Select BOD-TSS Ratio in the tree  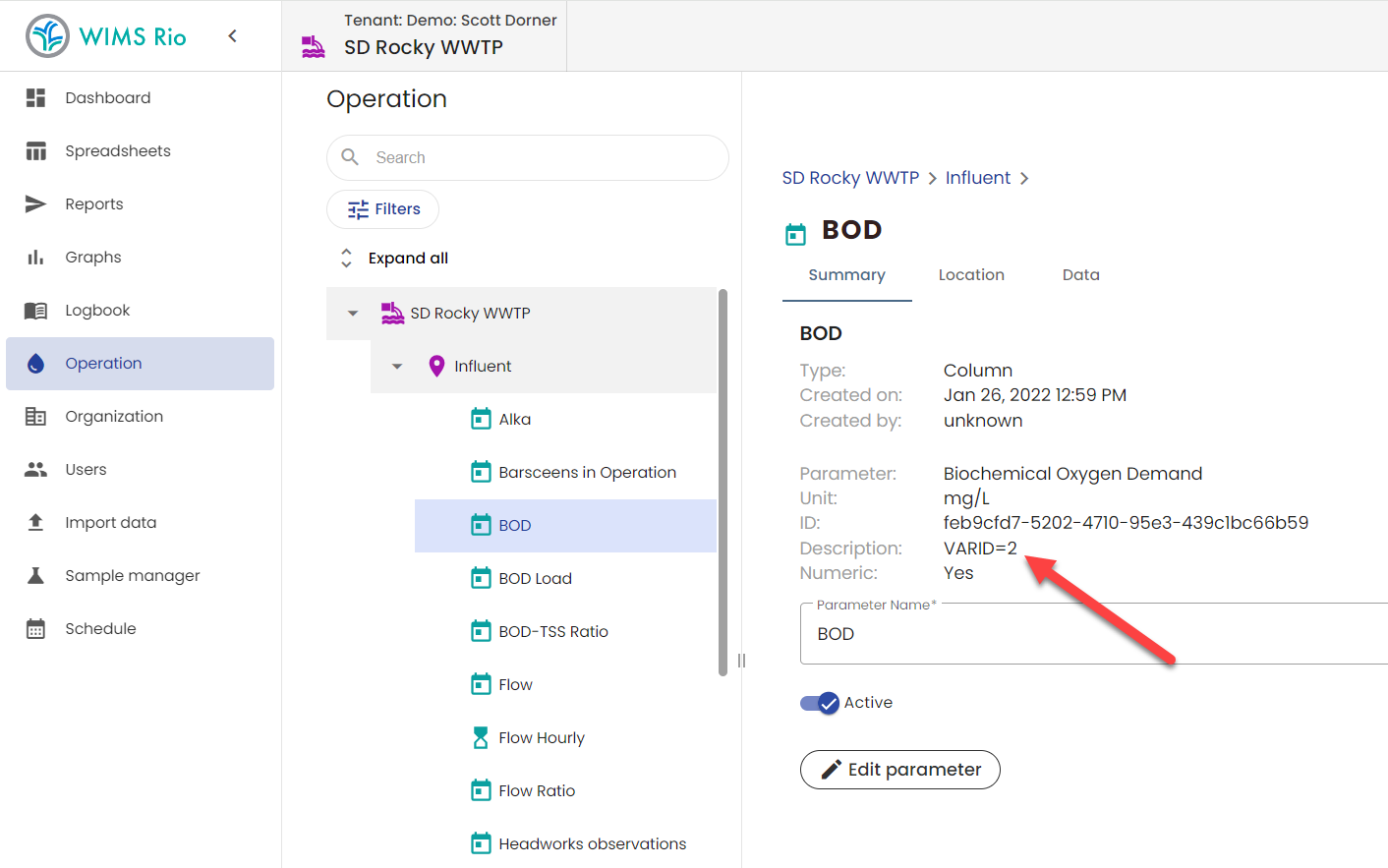point(552,632)
